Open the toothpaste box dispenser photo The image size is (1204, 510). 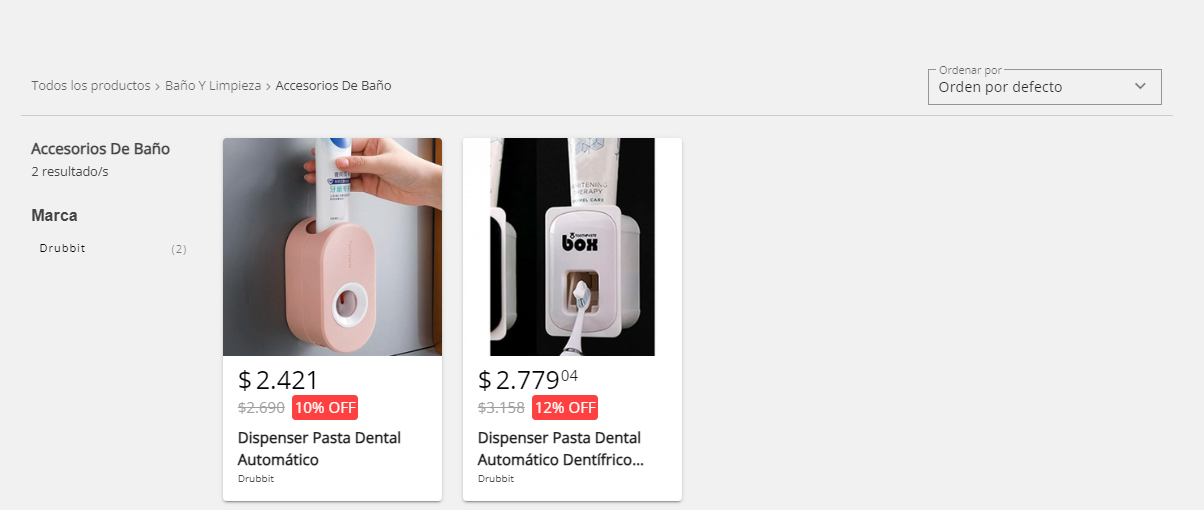pos(572,247)
